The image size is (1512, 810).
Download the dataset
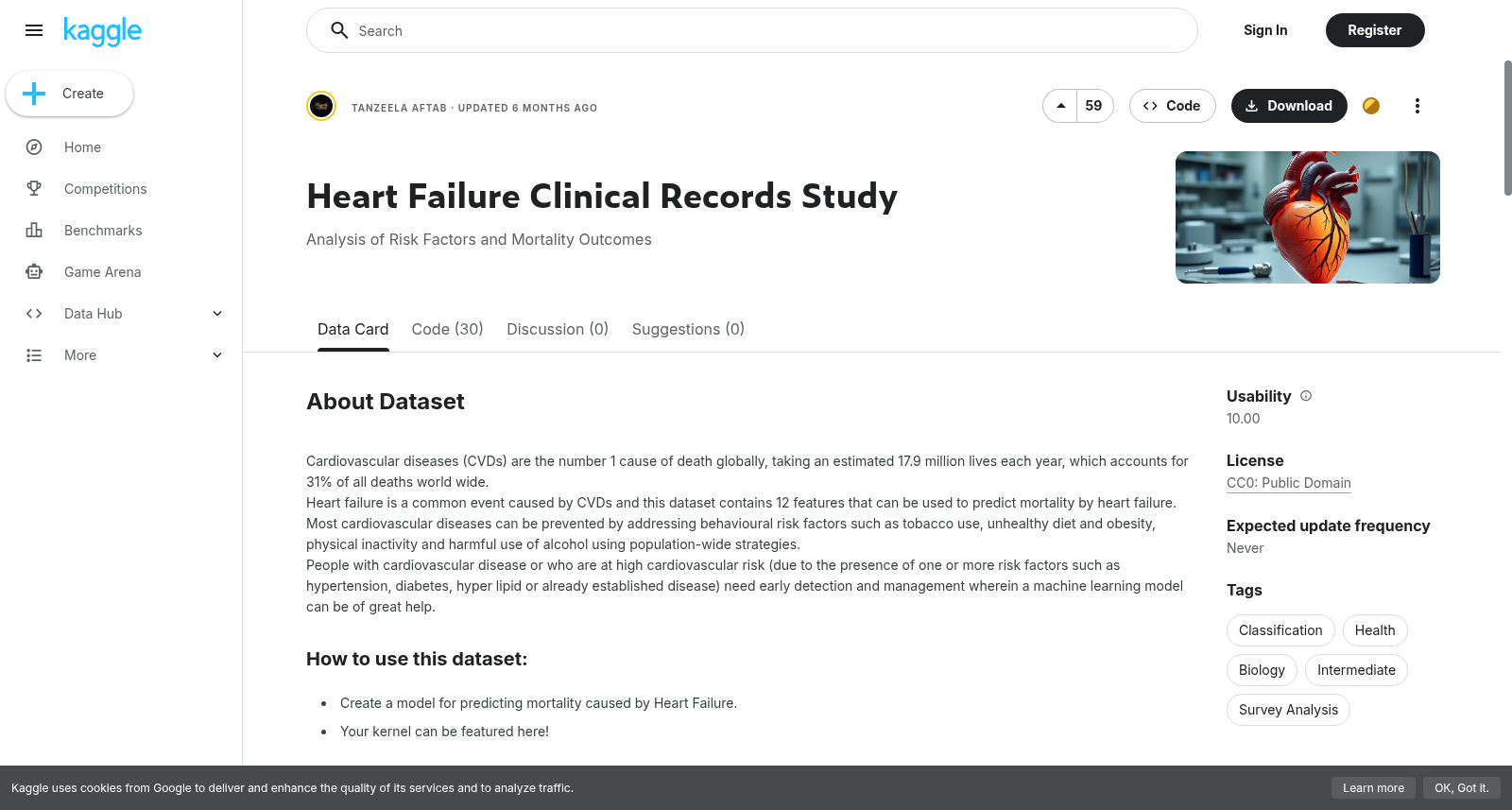[1289, 106]
